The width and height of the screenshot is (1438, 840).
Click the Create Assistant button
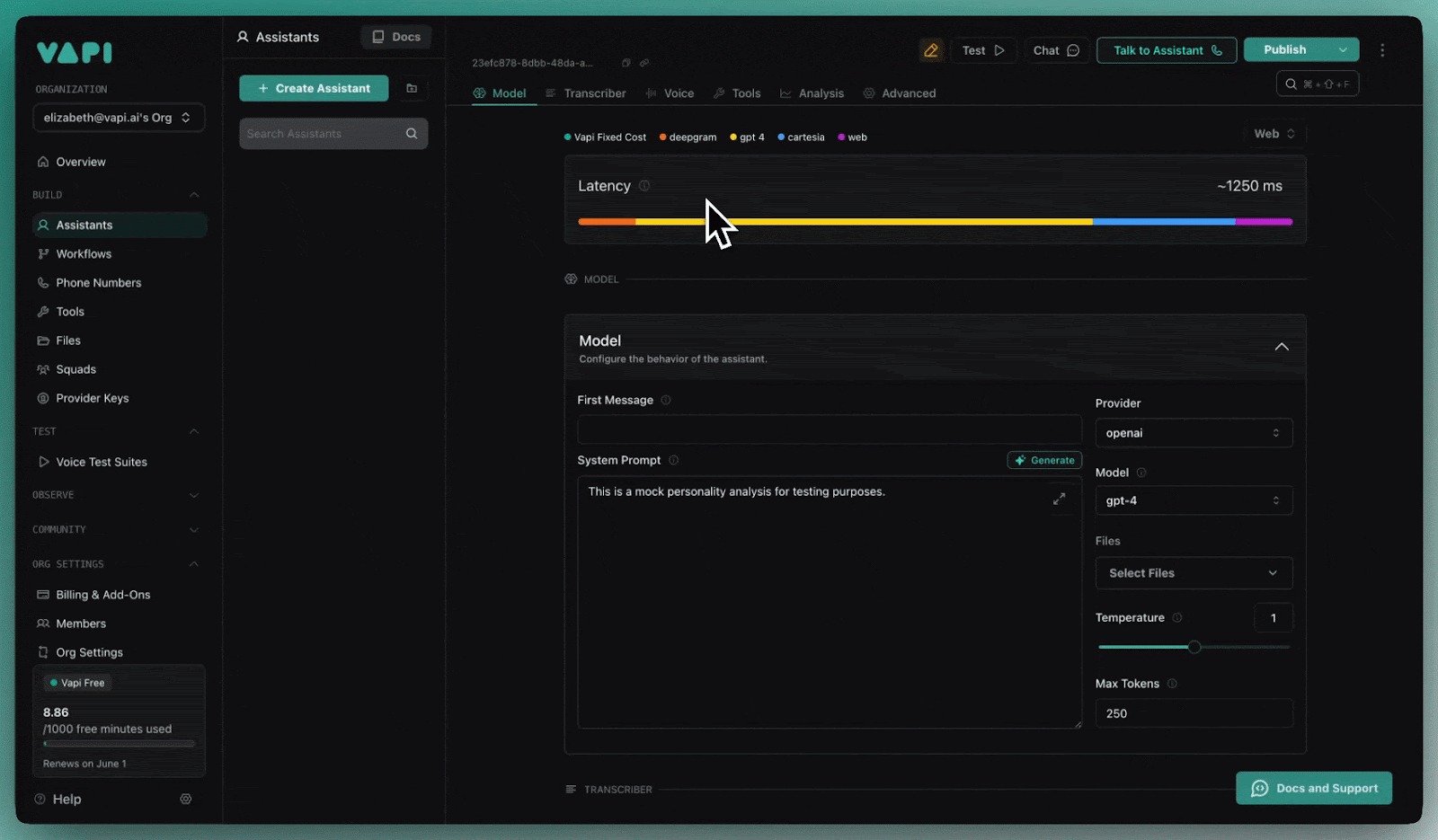tap(314, 88)
